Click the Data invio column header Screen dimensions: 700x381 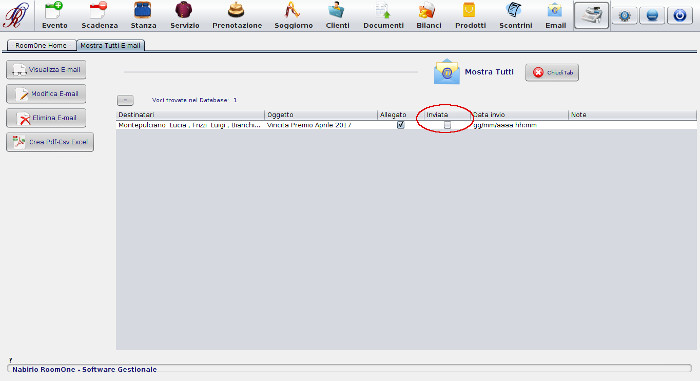(520, 115)
